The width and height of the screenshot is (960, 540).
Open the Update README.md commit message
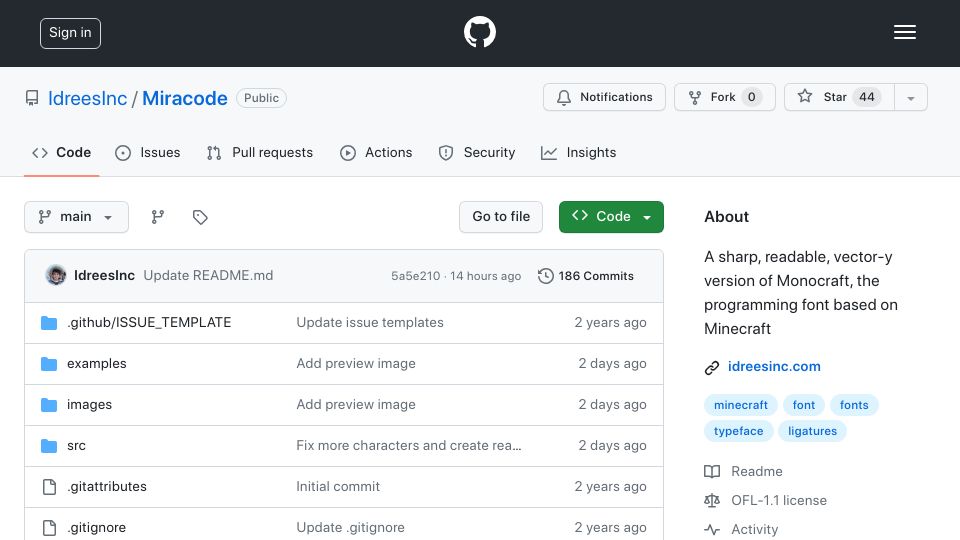pyautogui.click(x=208, y=276)
